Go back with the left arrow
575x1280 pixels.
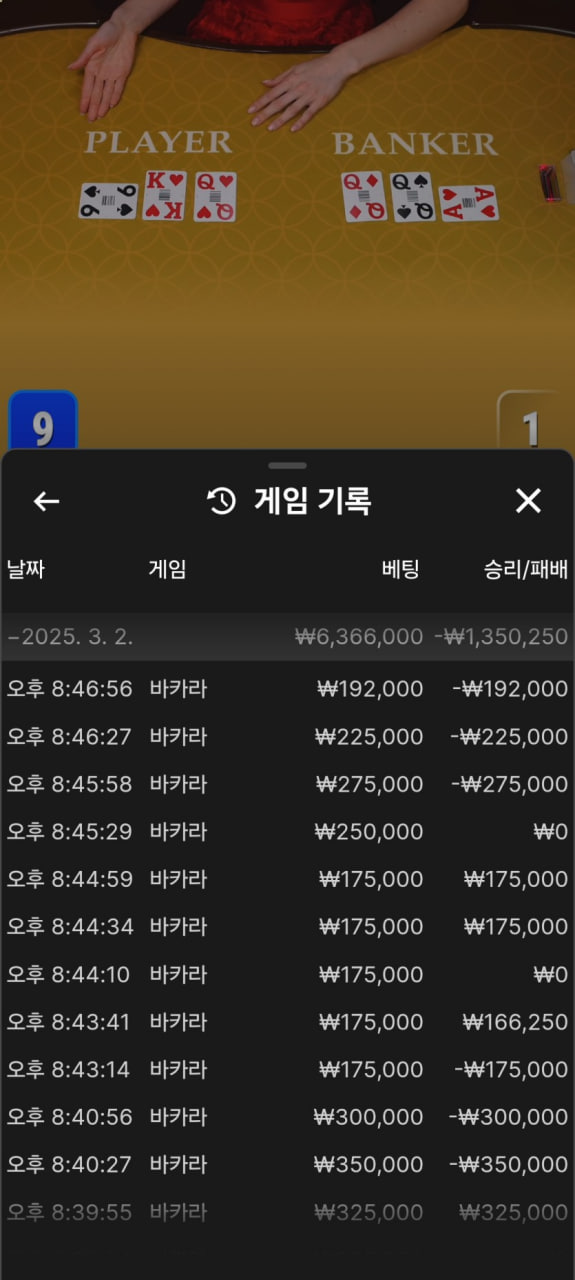(x=47, y=501)
